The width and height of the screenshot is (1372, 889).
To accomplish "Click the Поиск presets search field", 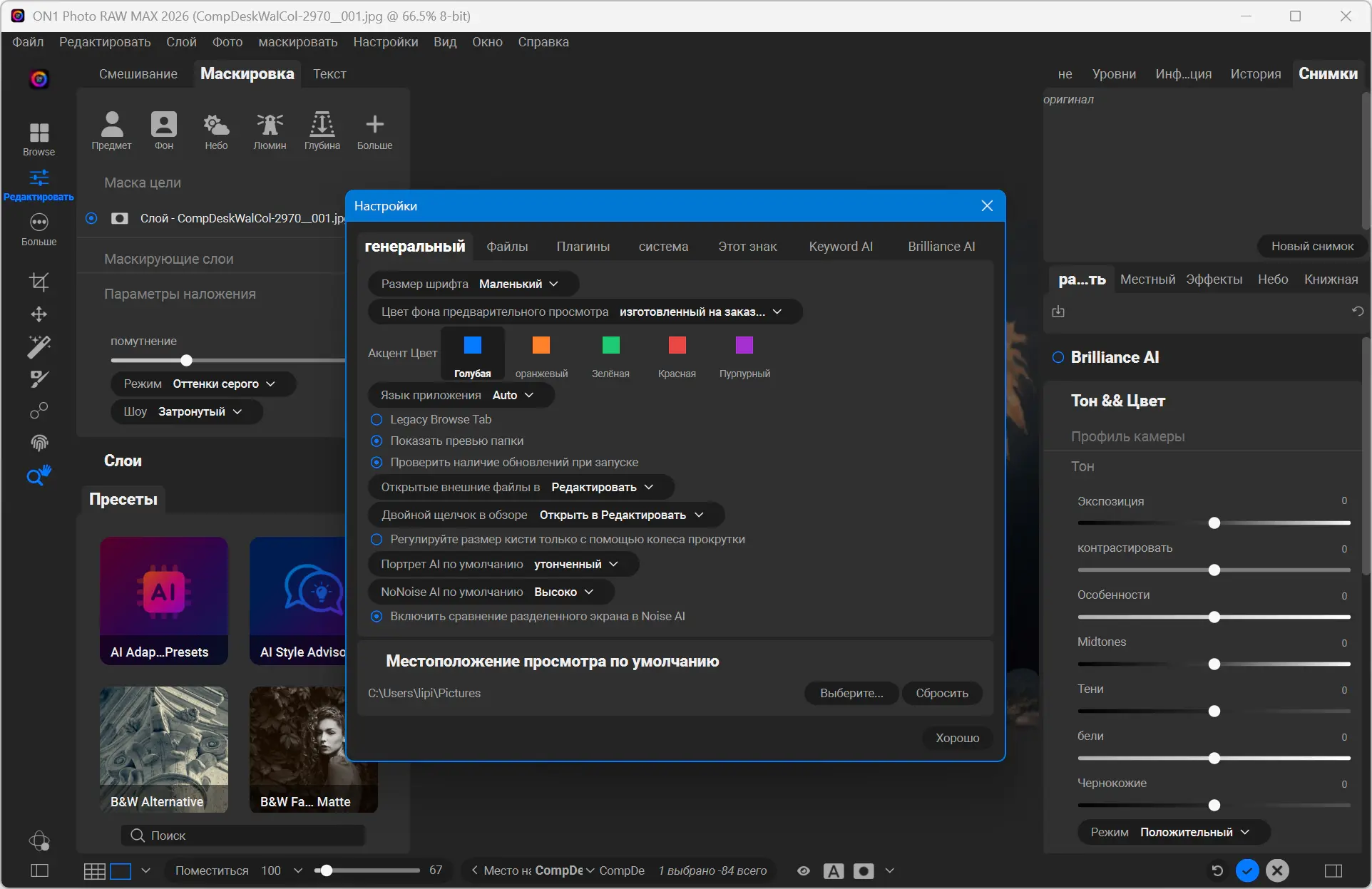I will (242, 835).
